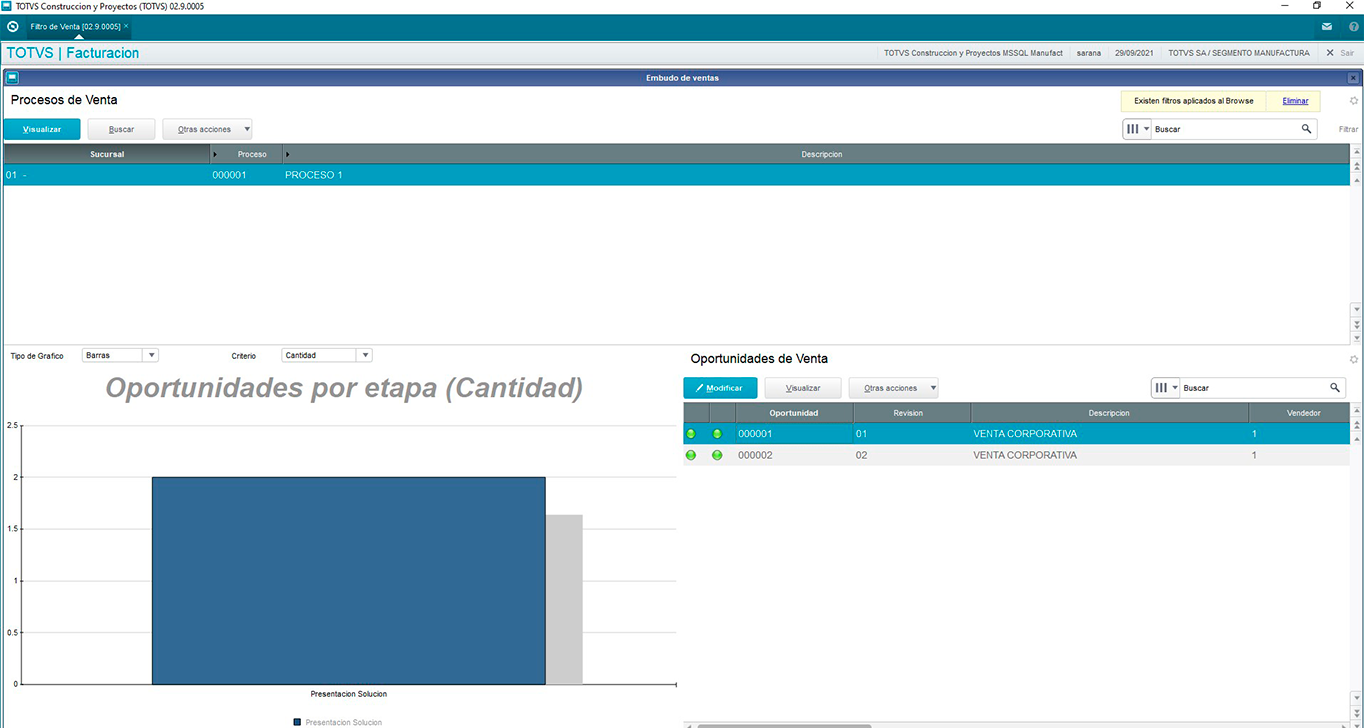Image resolution: width=1365 pixels, height=728 pixels.
Task: Click the Buscar field in Procesos de Venta
Action: click(x=1225, y=129)
